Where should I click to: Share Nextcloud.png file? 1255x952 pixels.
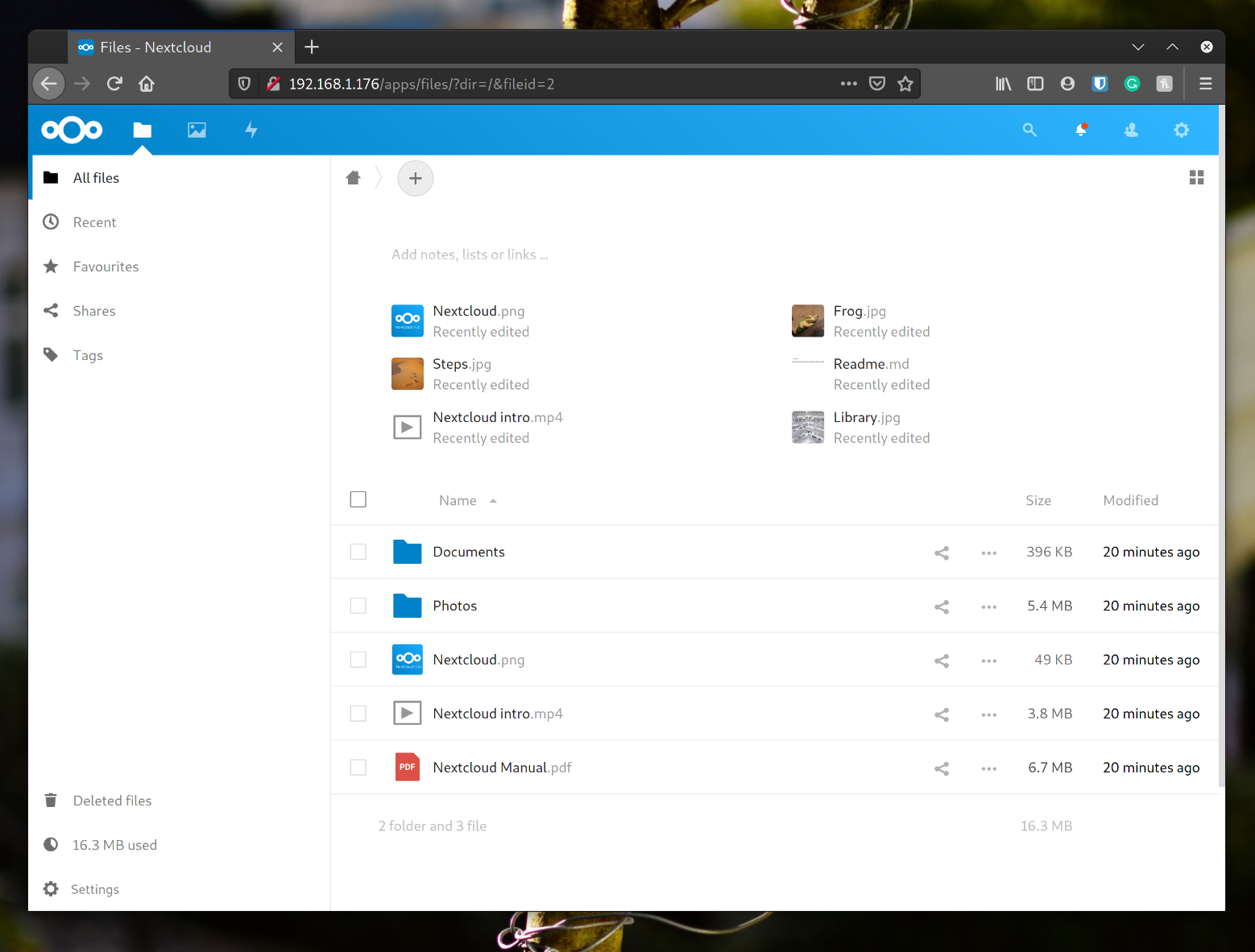pyautogui.click(x=942, y=660)
